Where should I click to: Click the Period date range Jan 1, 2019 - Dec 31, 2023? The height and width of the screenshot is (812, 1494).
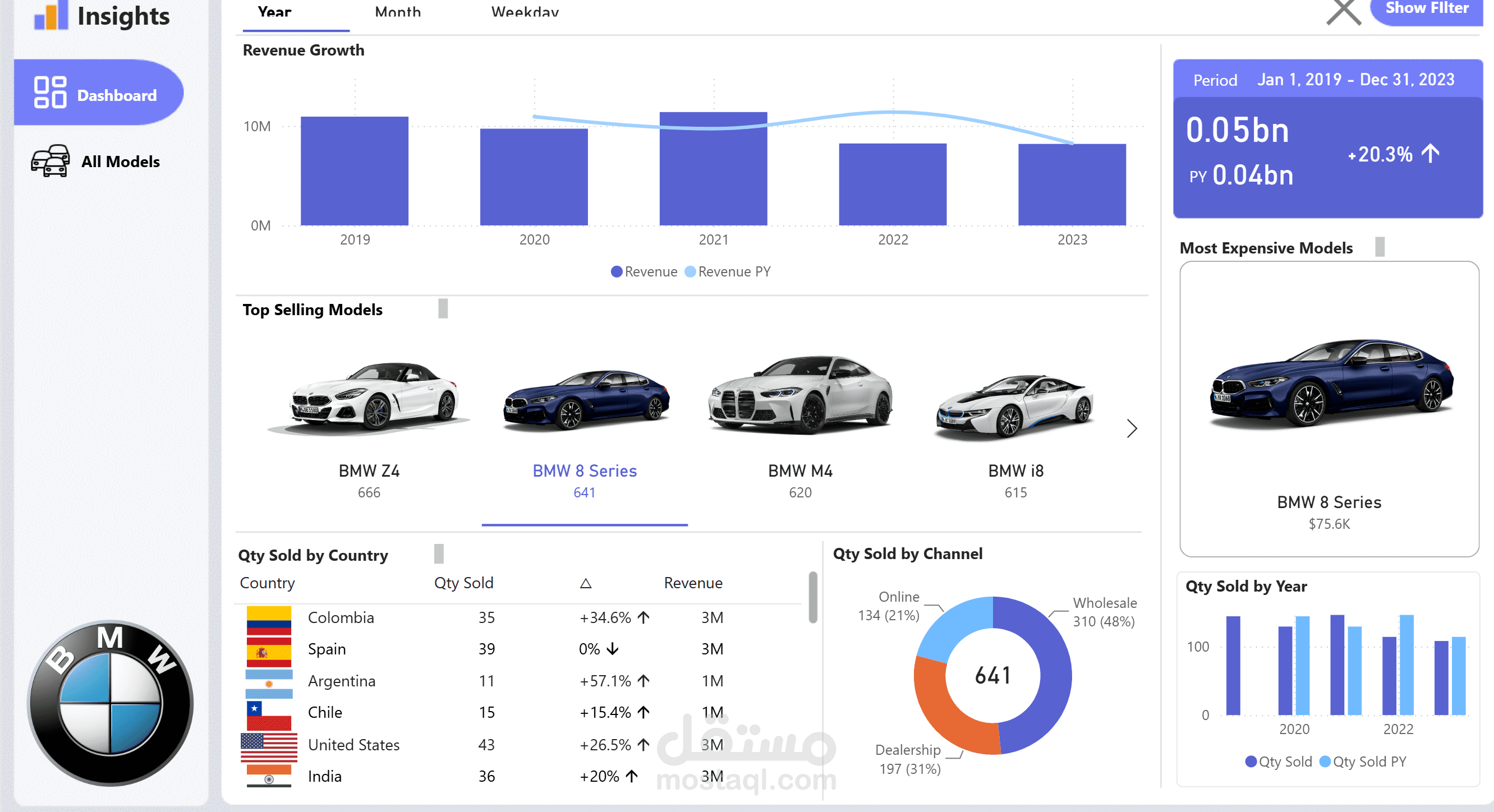point(1355,80)
